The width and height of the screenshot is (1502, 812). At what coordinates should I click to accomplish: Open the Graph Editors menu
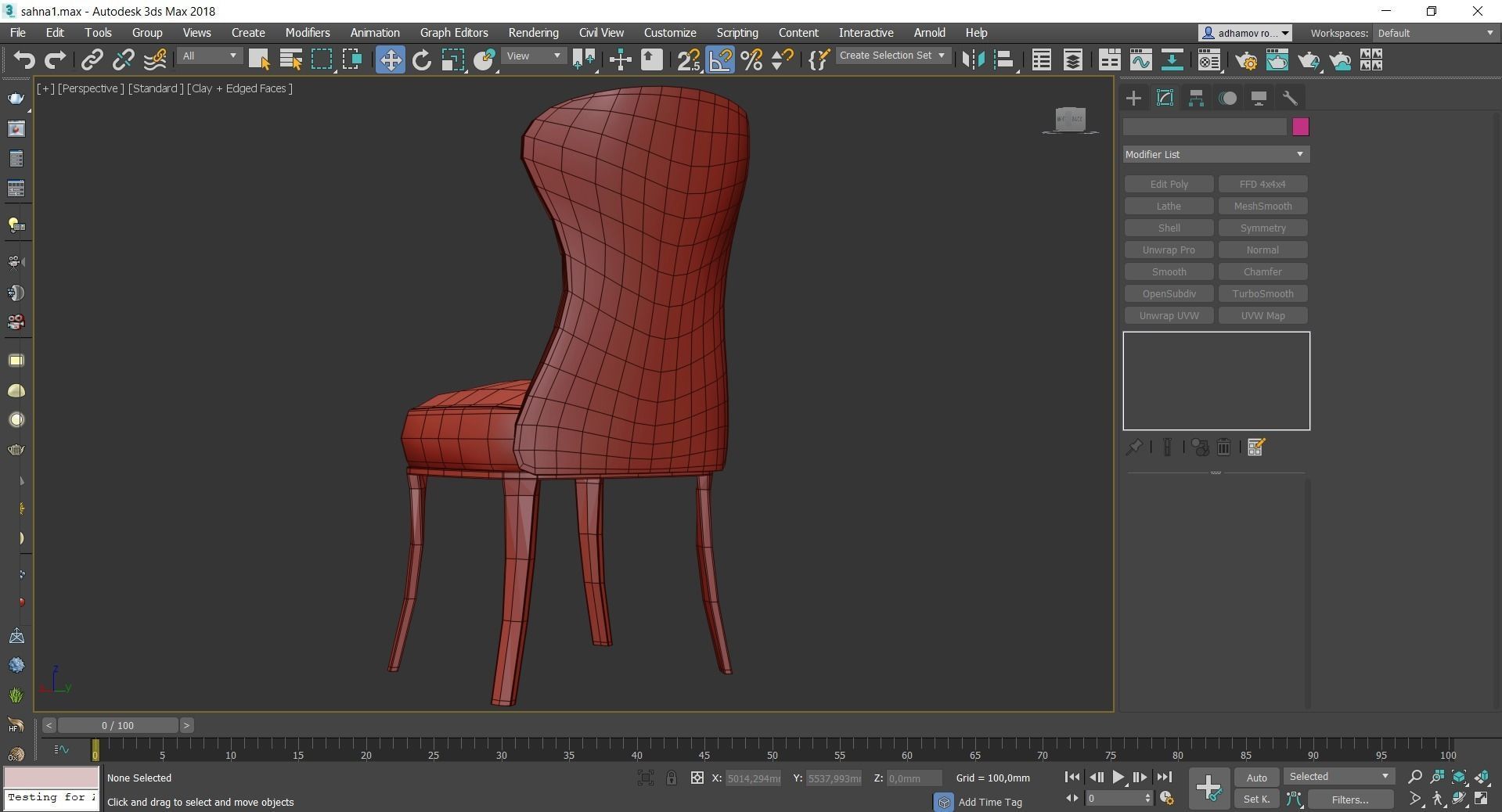point(454,33)
